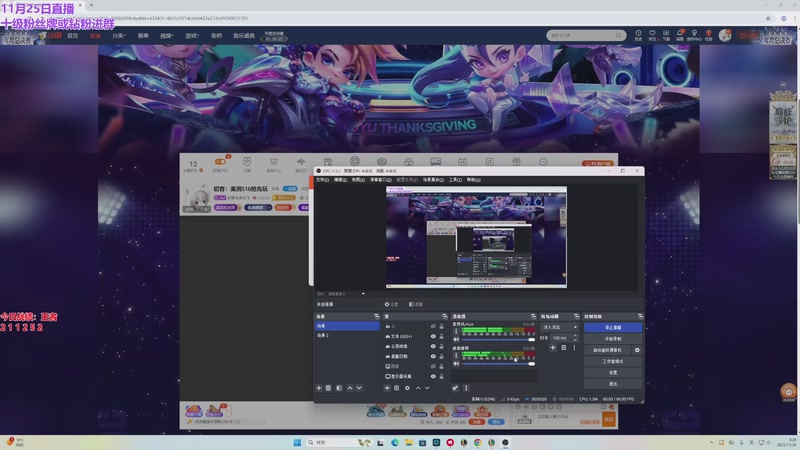The height and width of the screenshot is (450, 800).
Task: Open scene filters icon in Scenes toolbar
Action: [x=339, y=388]
